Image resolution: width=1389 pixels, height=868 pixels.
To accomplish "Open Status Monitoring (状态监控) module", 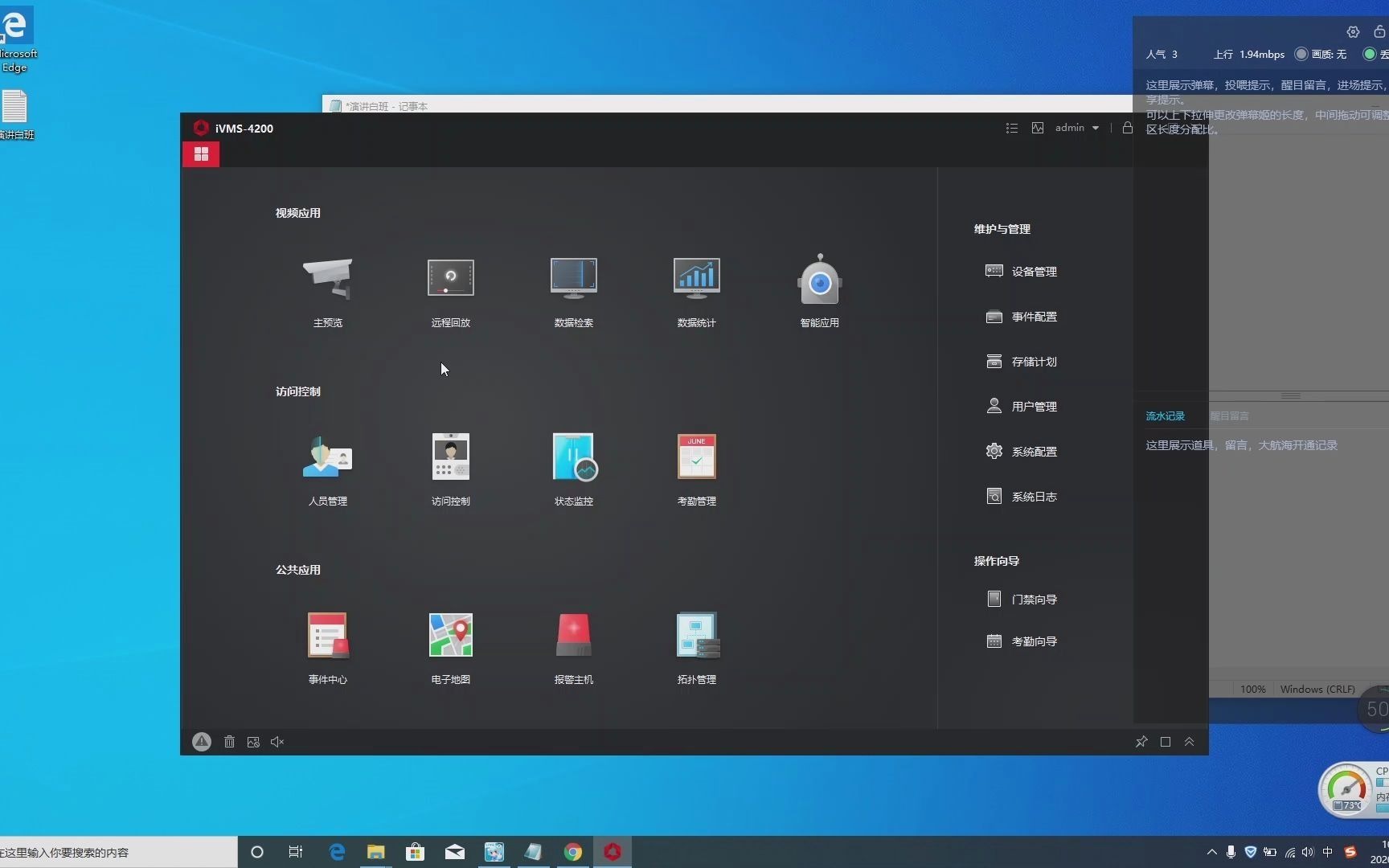I will click(574, 457).
